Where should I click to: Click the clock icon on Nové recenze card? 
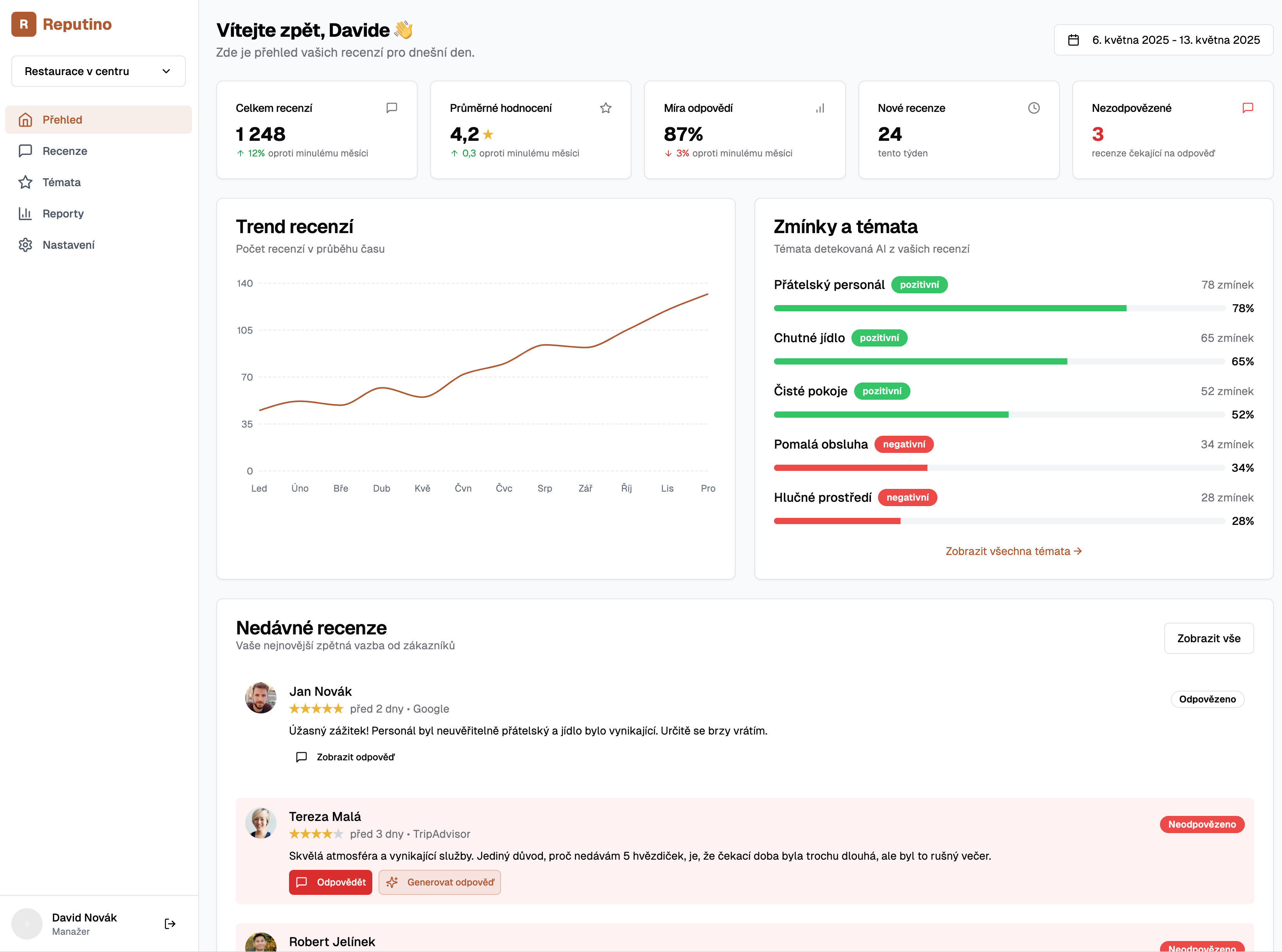[x=1034, y=108]
